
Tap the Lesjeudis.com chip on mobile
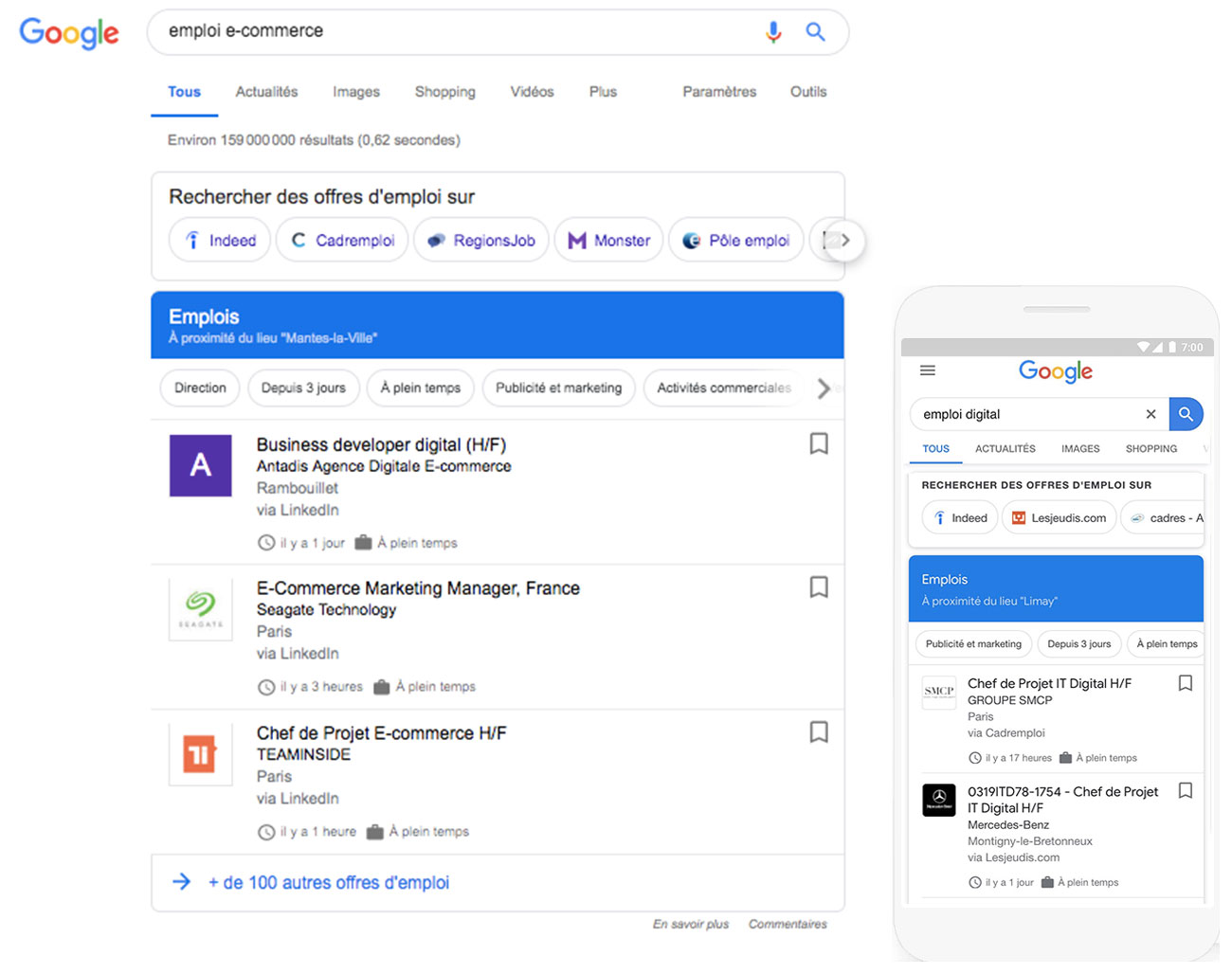(1059, 518)
